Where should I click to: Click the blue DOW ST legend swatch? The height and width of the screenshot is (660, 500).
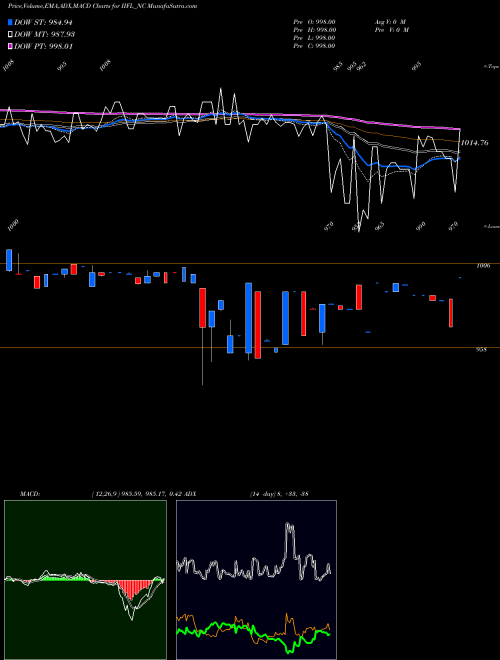tap(10, 22)
